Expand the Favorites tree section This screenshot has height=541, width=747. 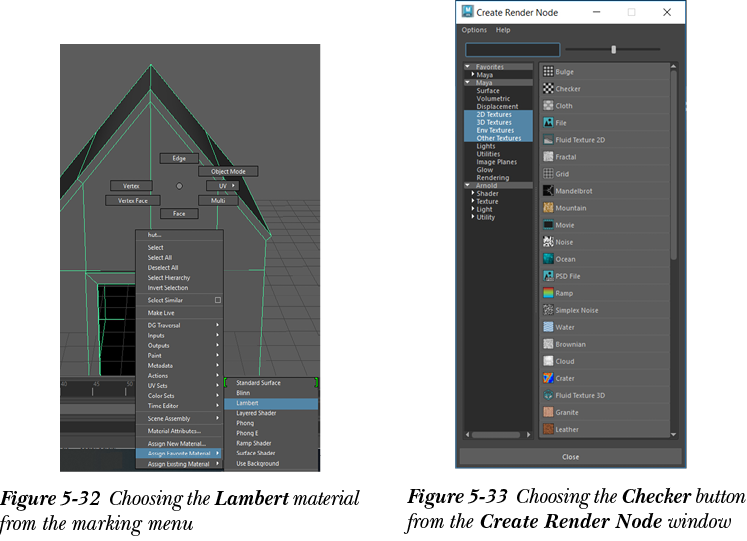(x=467, y=67)
